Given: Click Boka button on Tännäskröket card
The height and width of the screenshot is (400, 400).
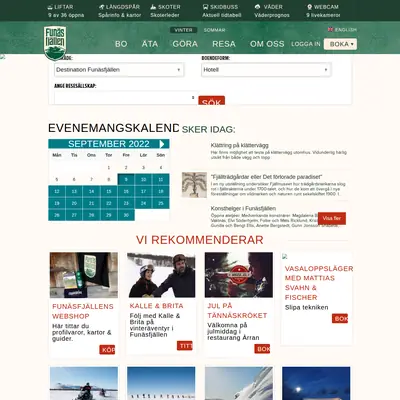Looking at the screenshot, I should (x=262, y=349).
